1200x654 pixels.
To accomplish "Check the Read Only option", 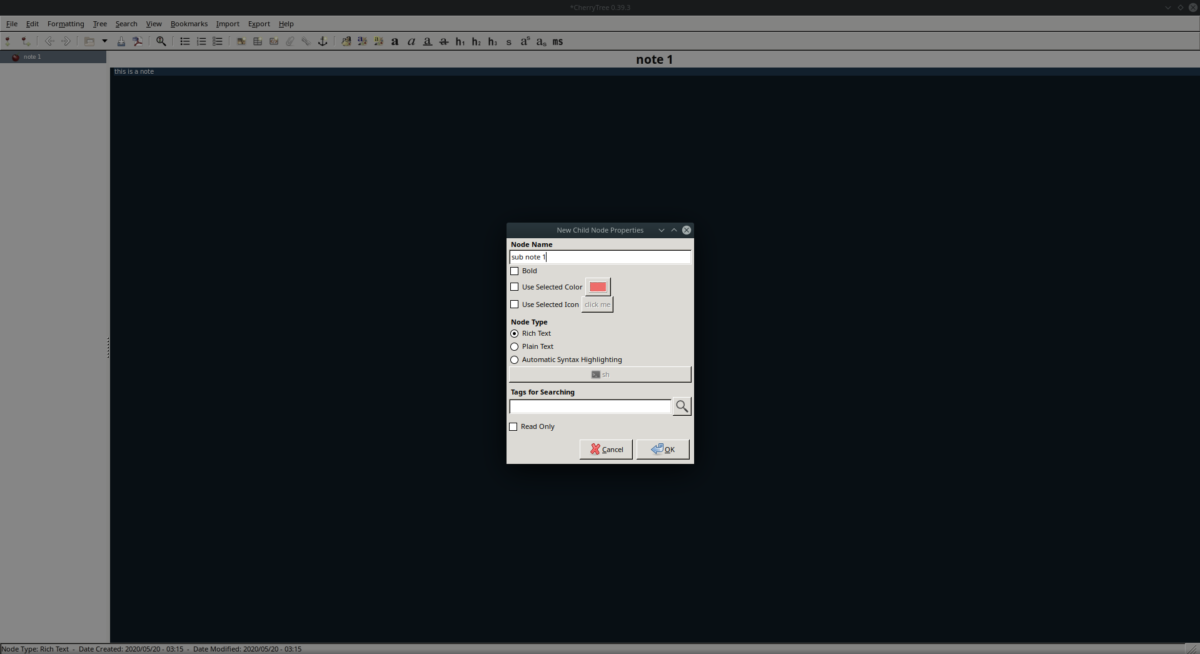I will point(514,426).
